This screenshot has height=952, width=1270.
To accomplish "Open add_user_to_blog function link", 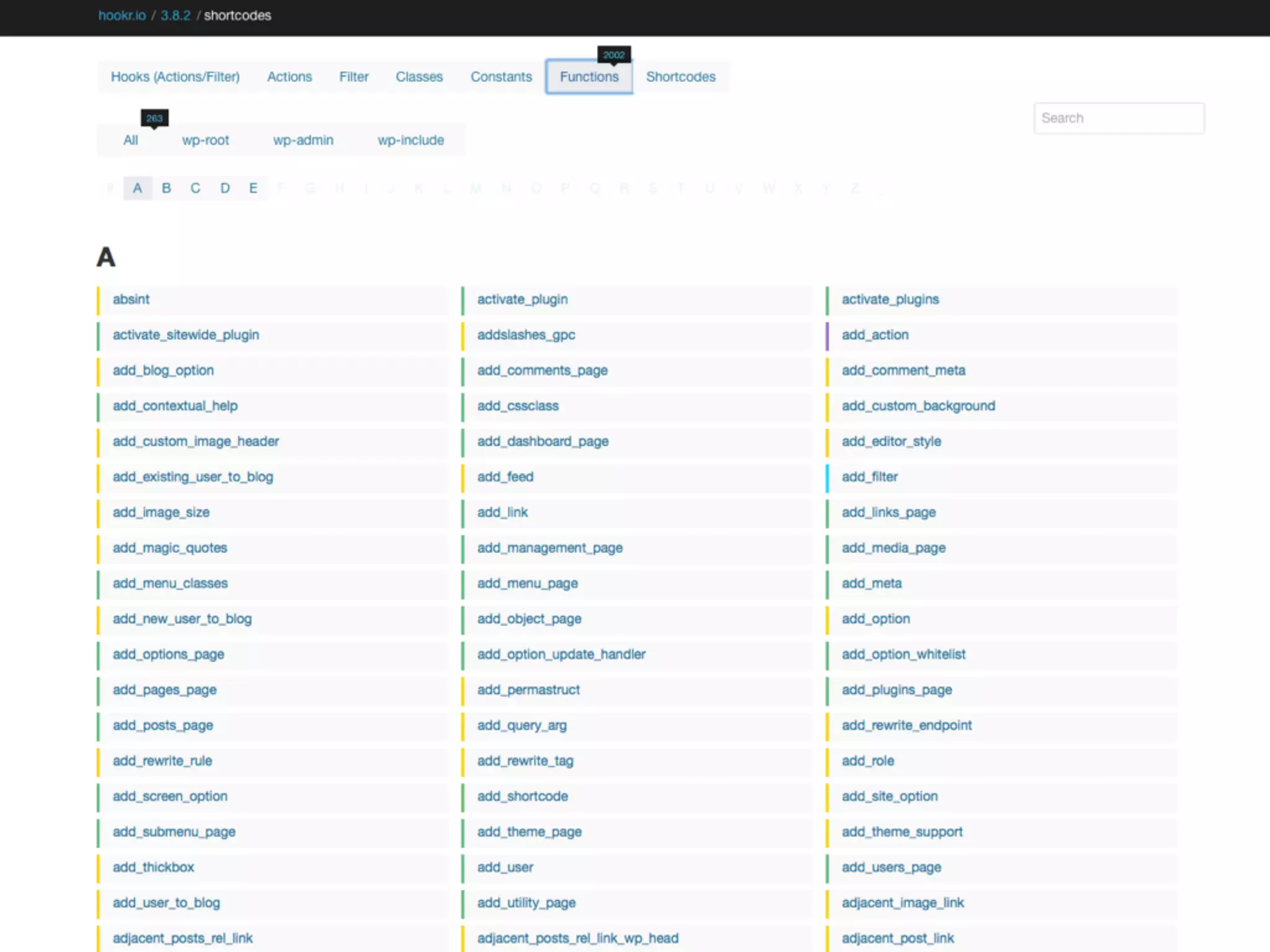I will [166, 902].
